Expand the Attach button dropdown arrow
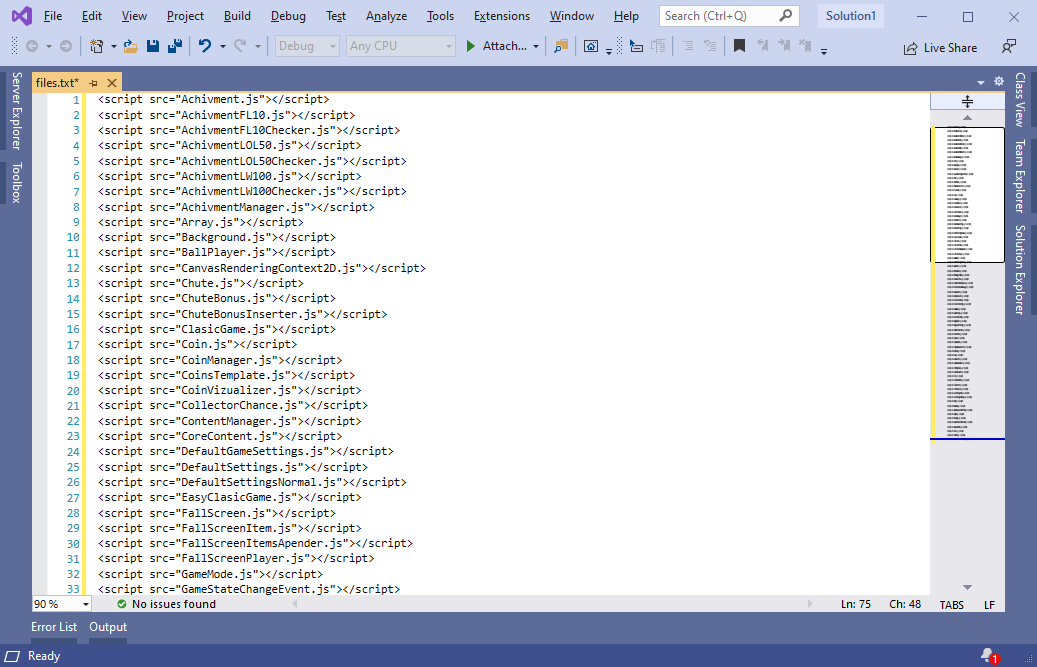 pyautogui.click(x=536, y=47)
